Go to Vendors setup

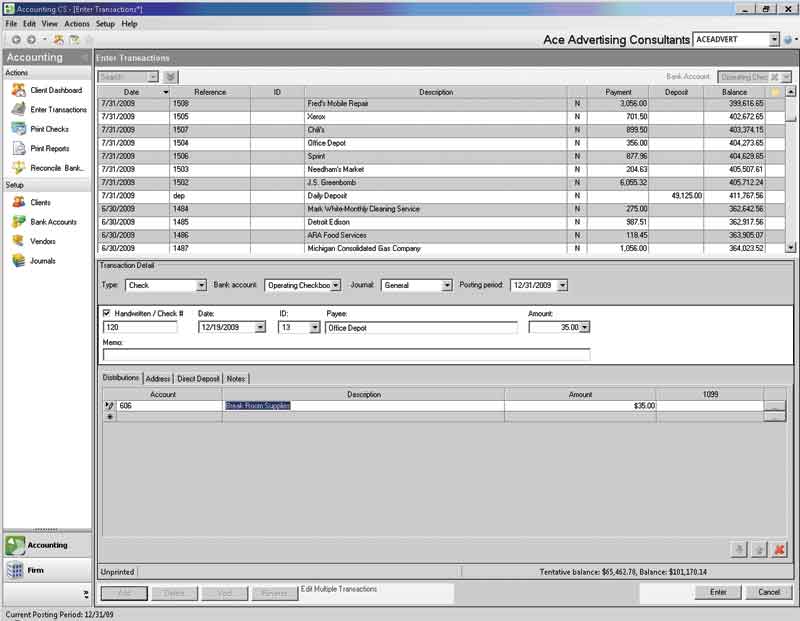click(x=42, y=241)
